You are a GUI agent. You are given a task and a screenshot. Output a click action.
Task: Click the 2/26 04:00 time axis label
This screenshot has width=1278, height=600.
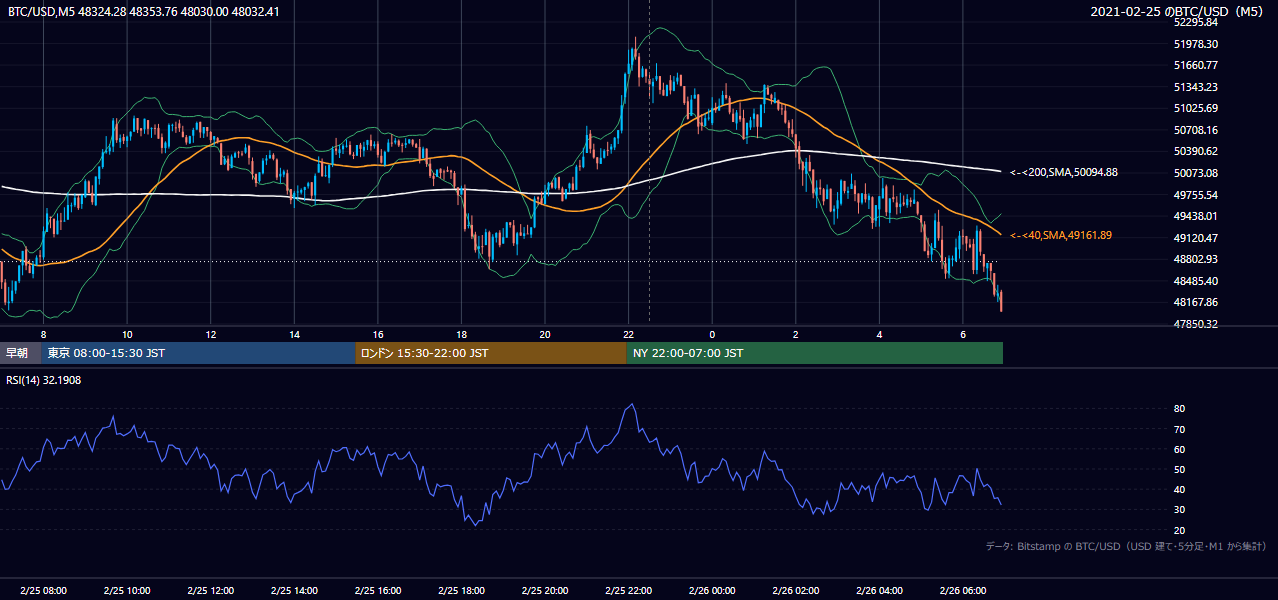(x=879, y=590)
